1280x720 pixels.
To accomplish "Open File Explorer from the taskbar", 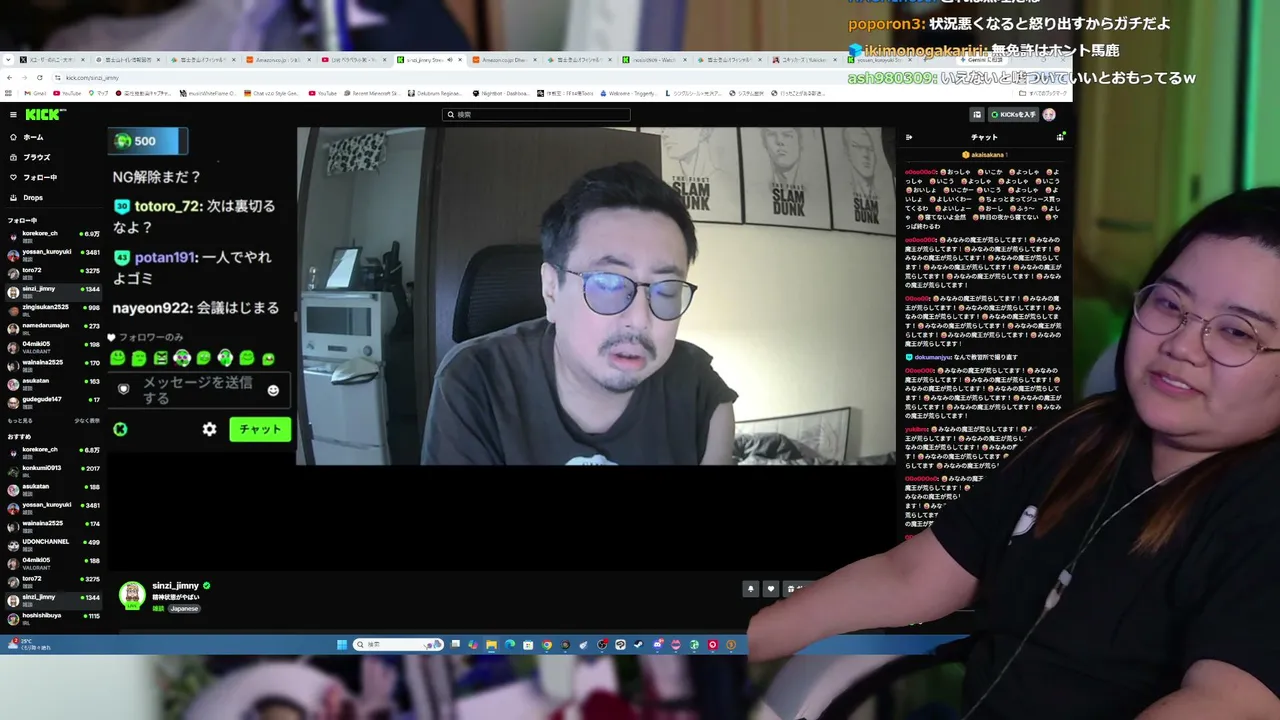I will point(491,645).
